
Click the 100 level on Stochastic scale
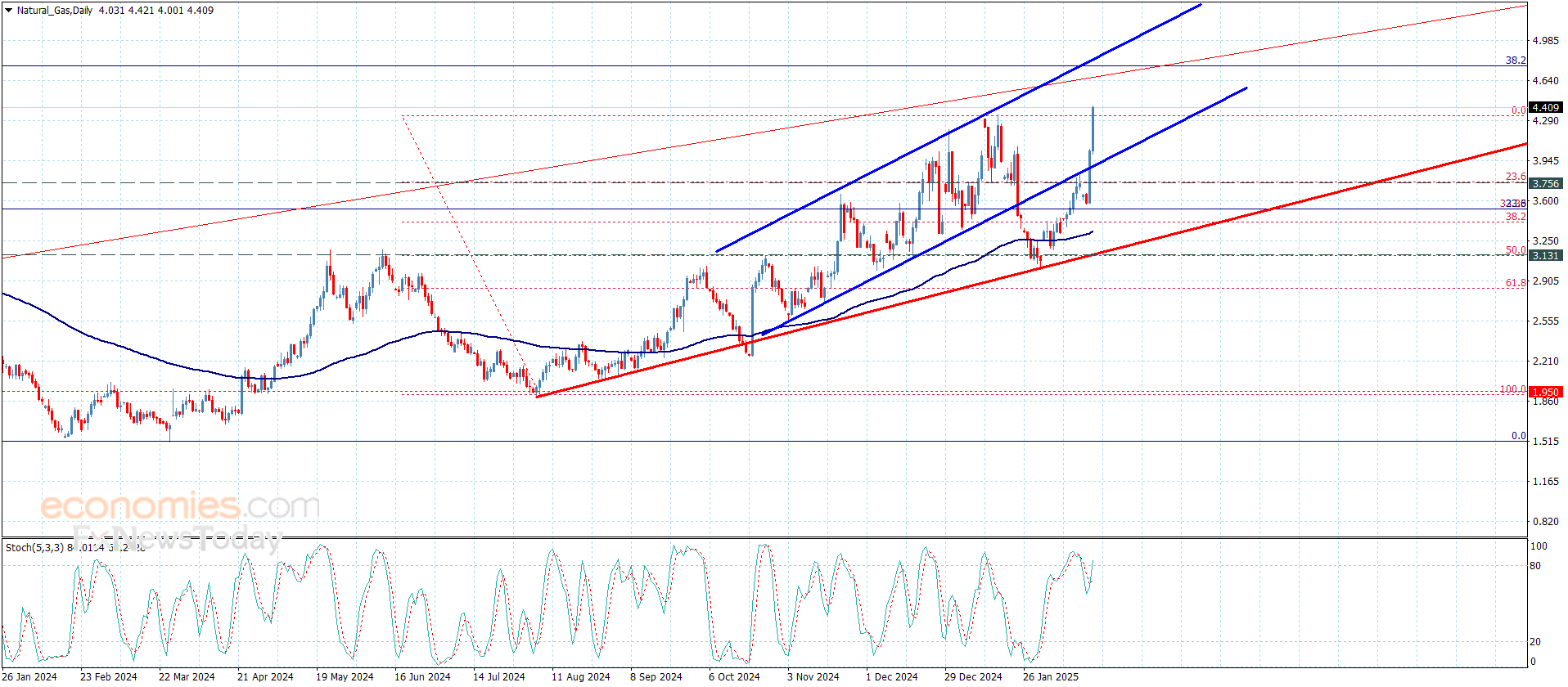click(1539, 546)
